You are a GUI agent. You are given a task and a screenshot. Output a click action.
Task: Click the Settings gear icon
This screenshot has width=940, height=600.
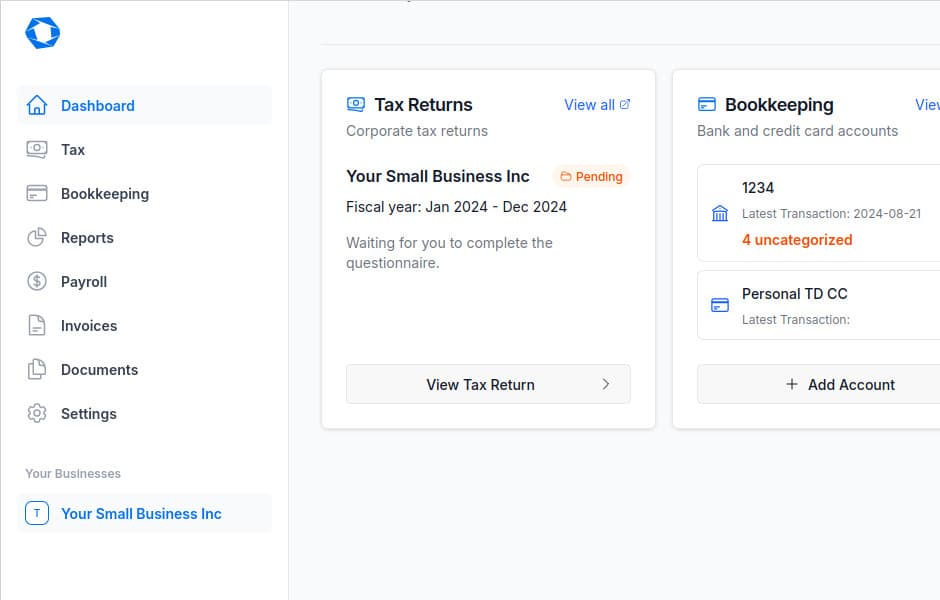coord(37,413)
